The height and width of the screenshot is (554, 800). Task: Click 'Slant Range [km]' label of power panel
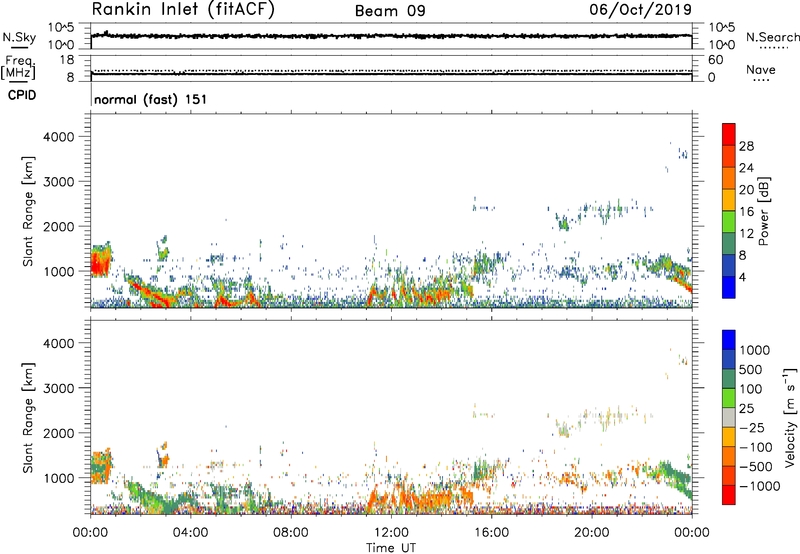tap(28, 211)
